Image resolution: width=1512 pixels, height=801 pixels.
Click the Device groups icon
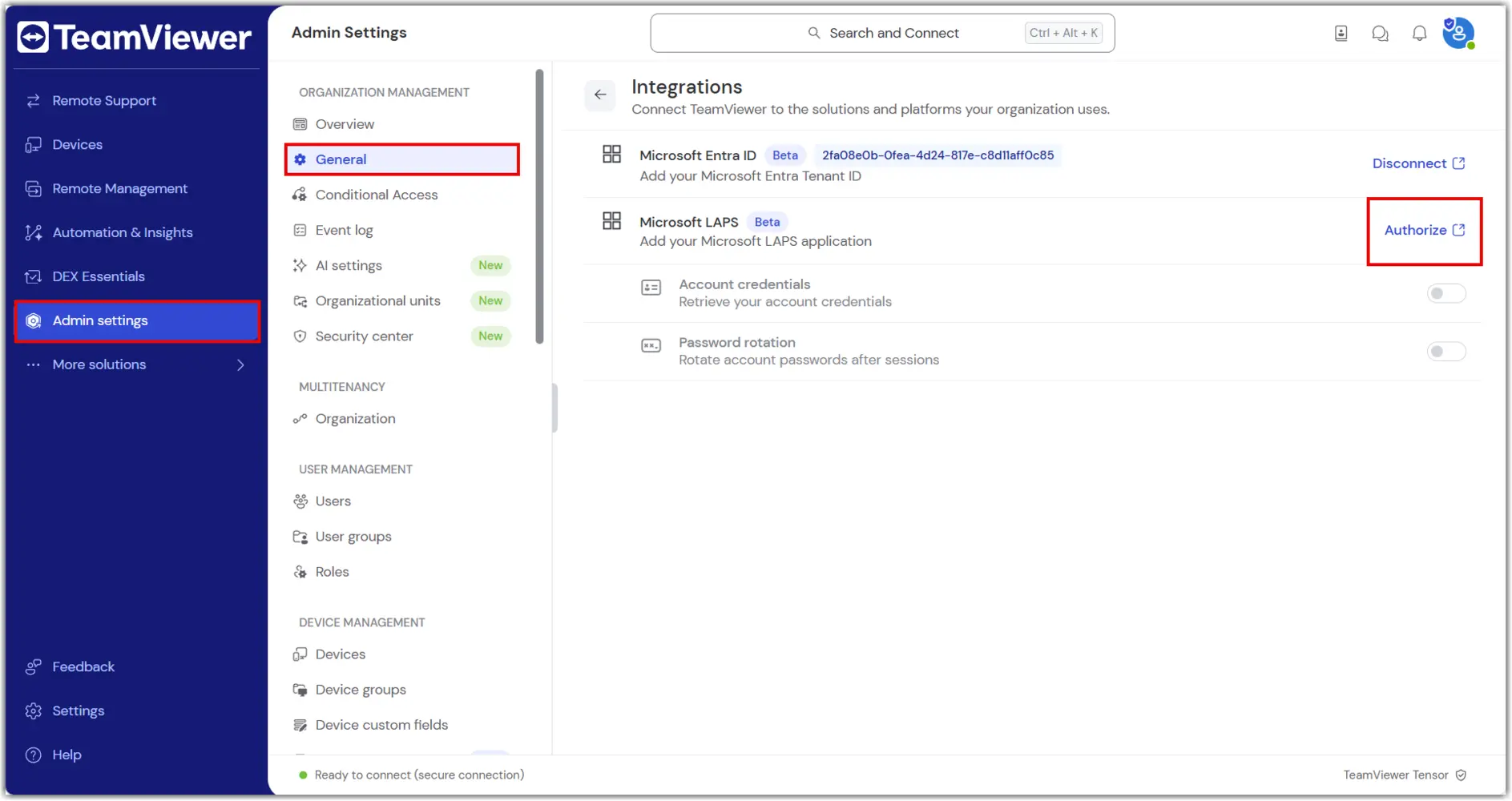[x=300, y=690]
